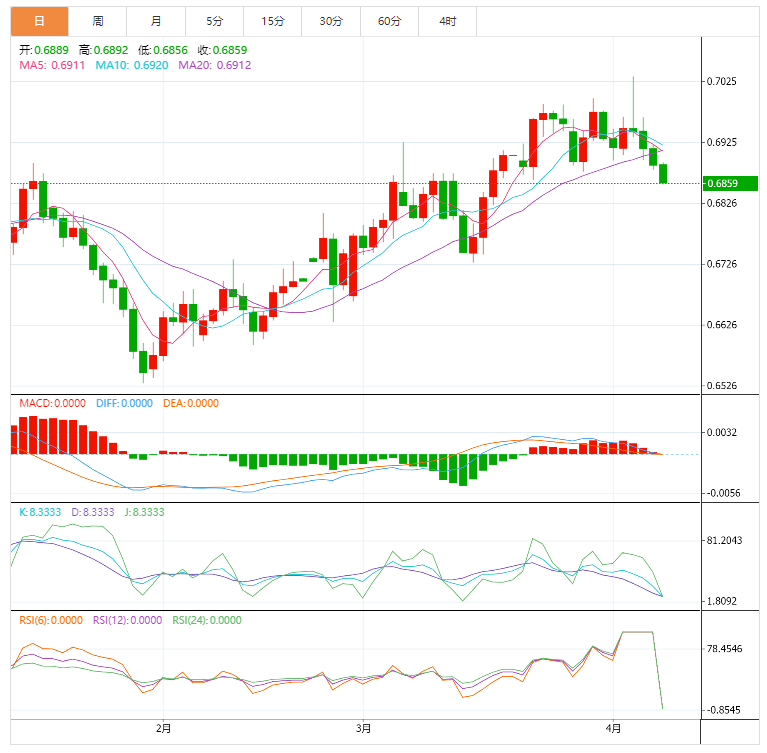Click the high price value 0.6892
Screen dimensions: 767x753
pyautogui.click(x=111, y=50)
